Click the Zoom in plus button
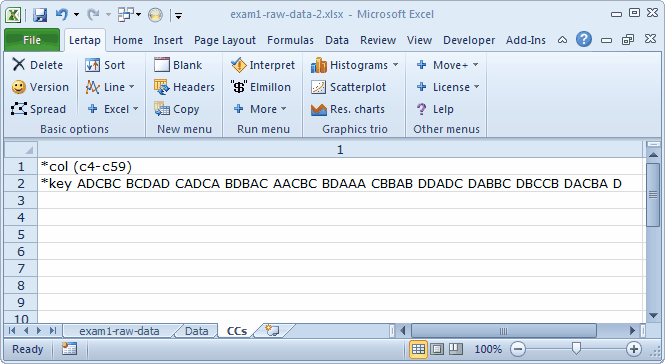The height and width of the screenshot is (364, 665). tap(634, 349)
